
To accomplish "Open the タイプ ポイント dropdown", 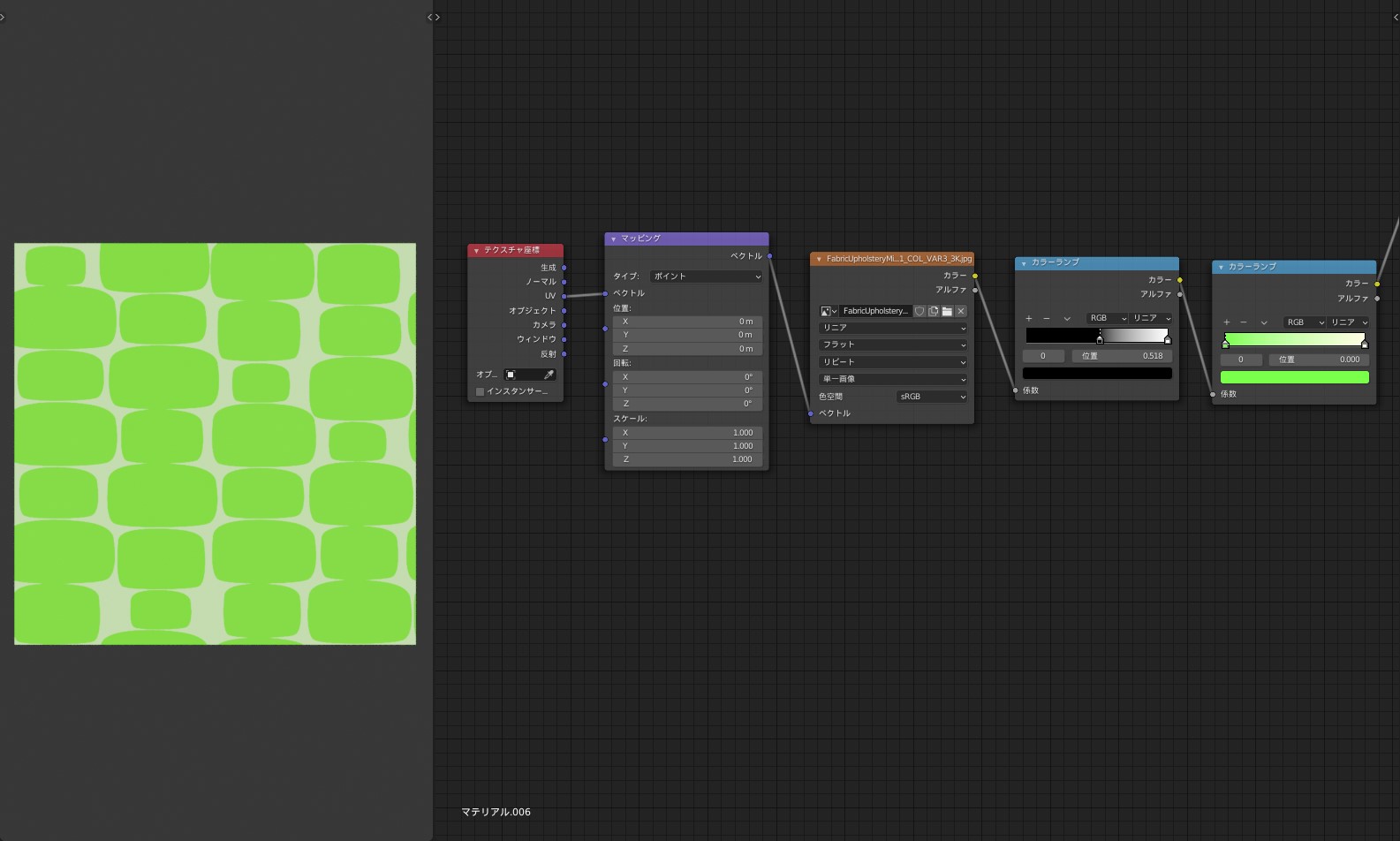I will [x=706, y=277].
